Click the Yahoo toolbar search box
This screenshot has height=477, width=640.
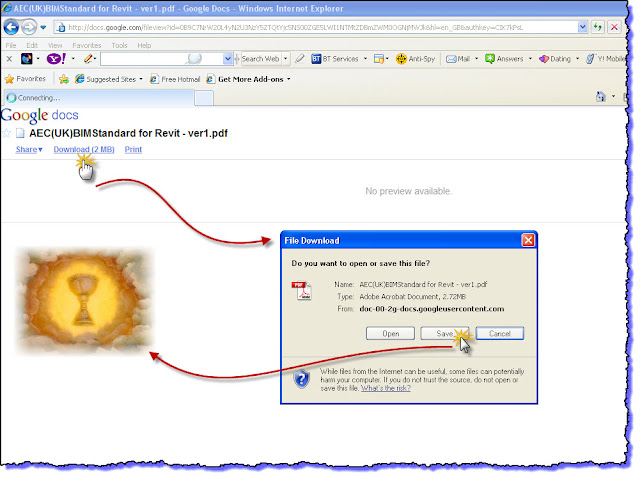pyautogui.click(x=162, y=59)
